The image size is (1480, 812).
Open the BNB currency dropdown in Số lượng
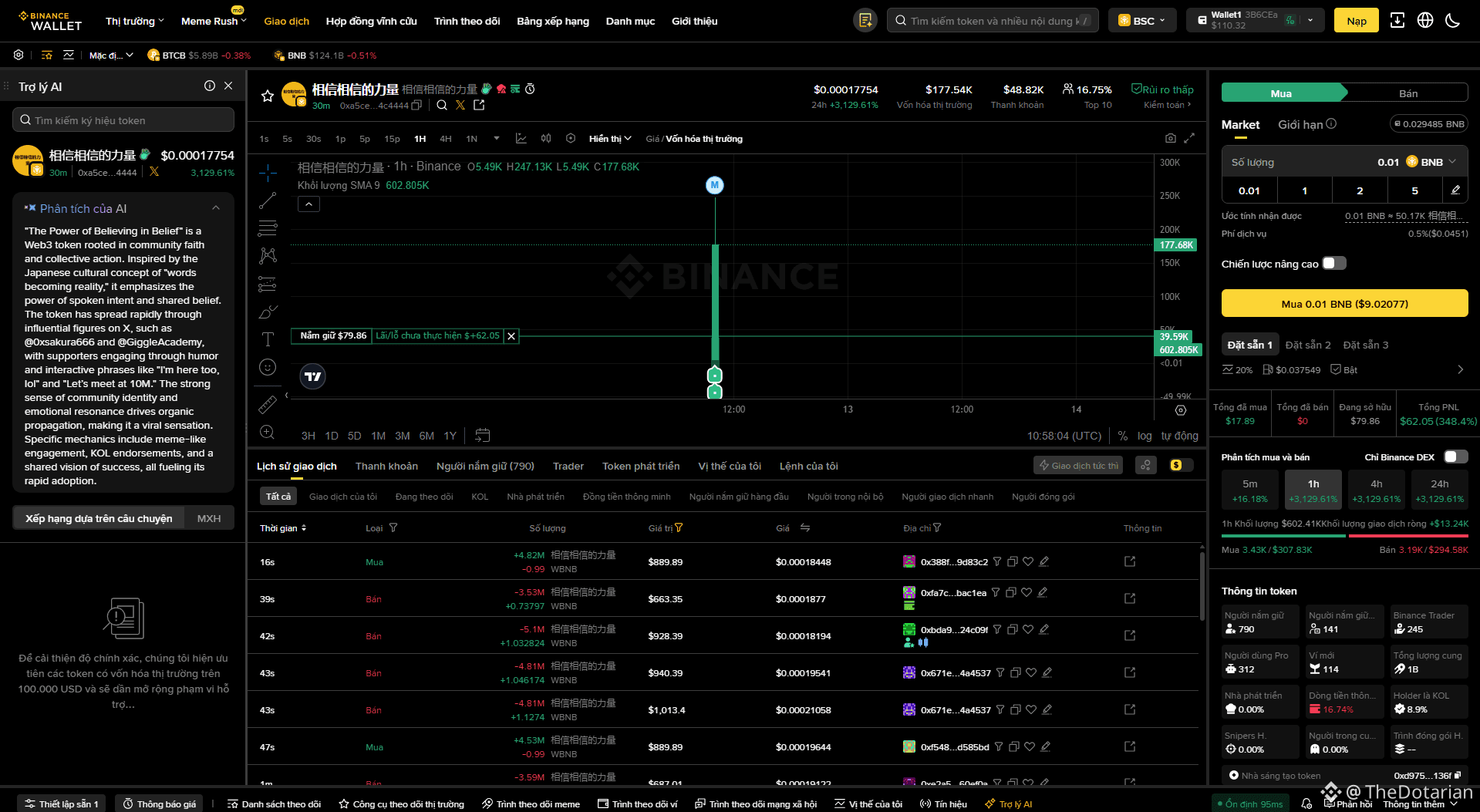(x=1431, y=162)
